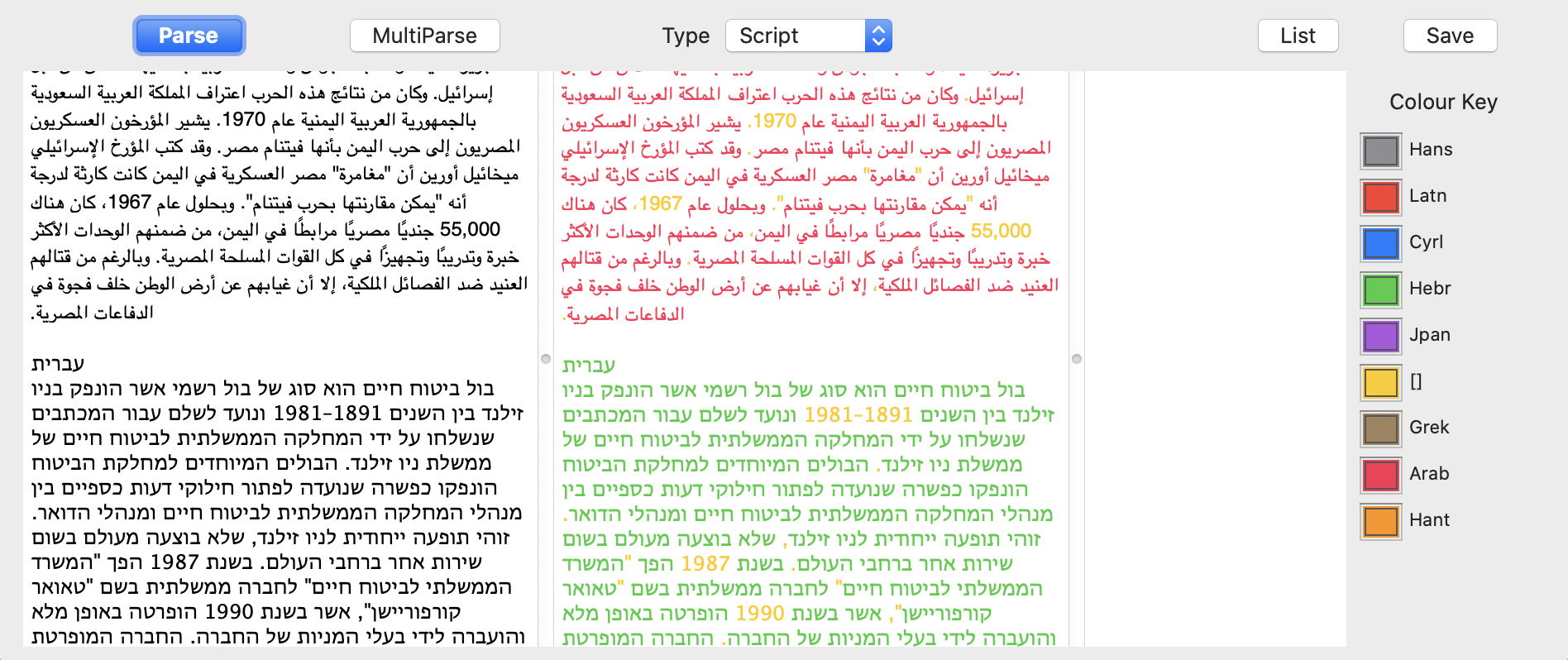Click black year "1987" in input pane
The image size is (1568, 660).
click(x=174, y=562)
